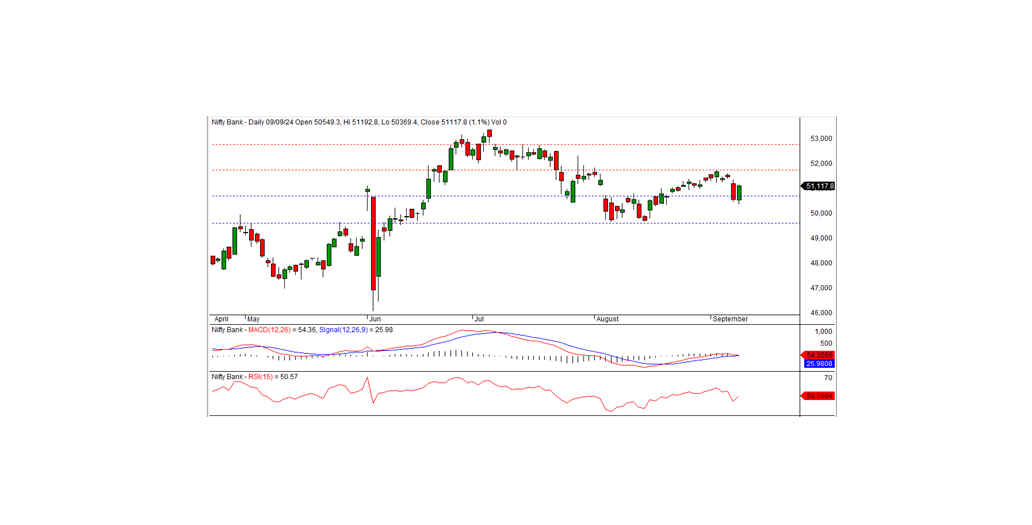The width and height of the screenshot is (1032, 525).
Task: Click the red MACD value marker
Action: [819, 355]
